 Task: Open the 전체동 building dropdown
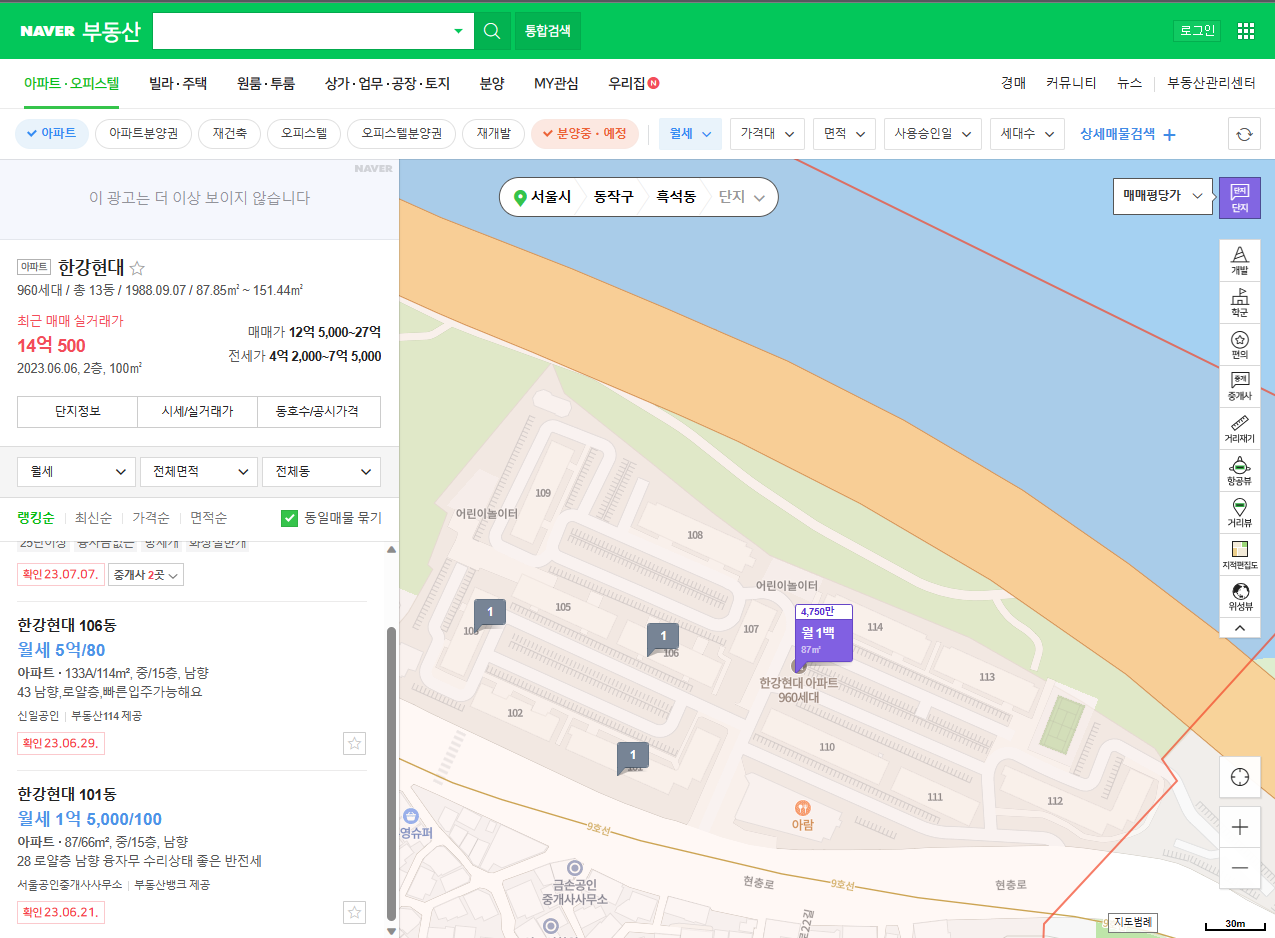point(321,471)
